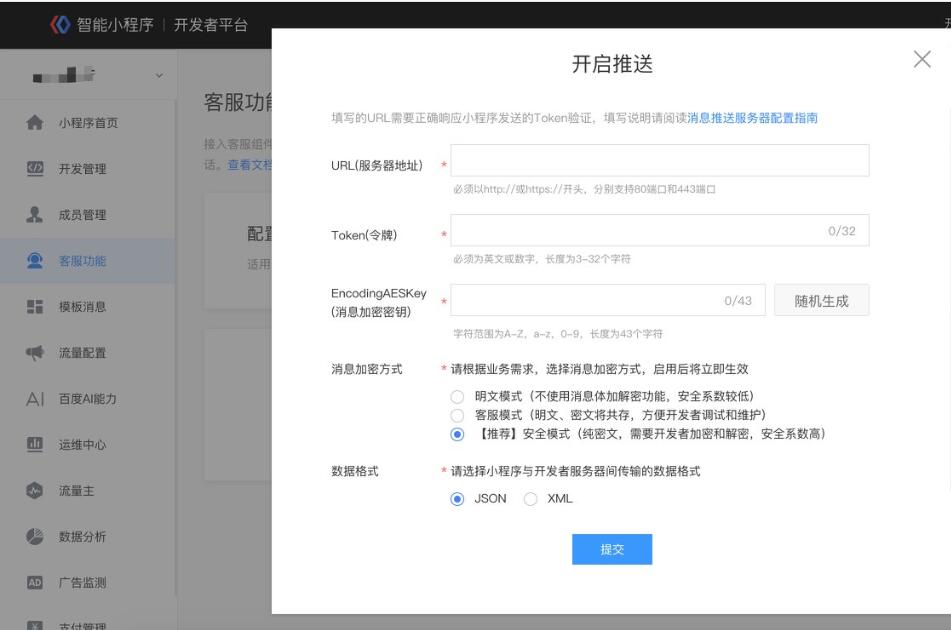Click the hint 必须为英文或数字 长度为3-32个字符
Screen dimensions: 951x630
(x=542, y=259)
